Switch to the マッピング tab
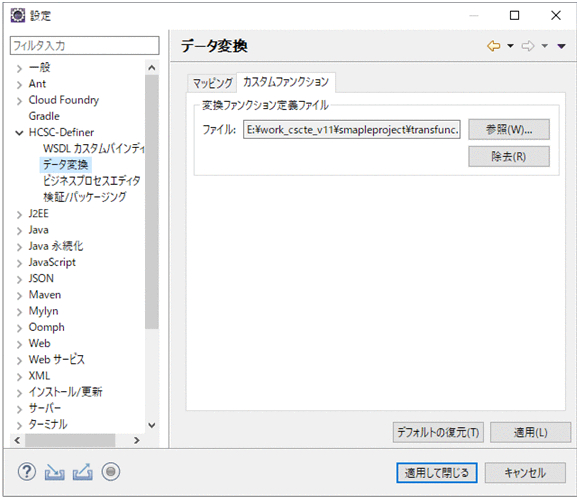Image resolution: width=580 pixels, height=500 pixels. (212, 83)
